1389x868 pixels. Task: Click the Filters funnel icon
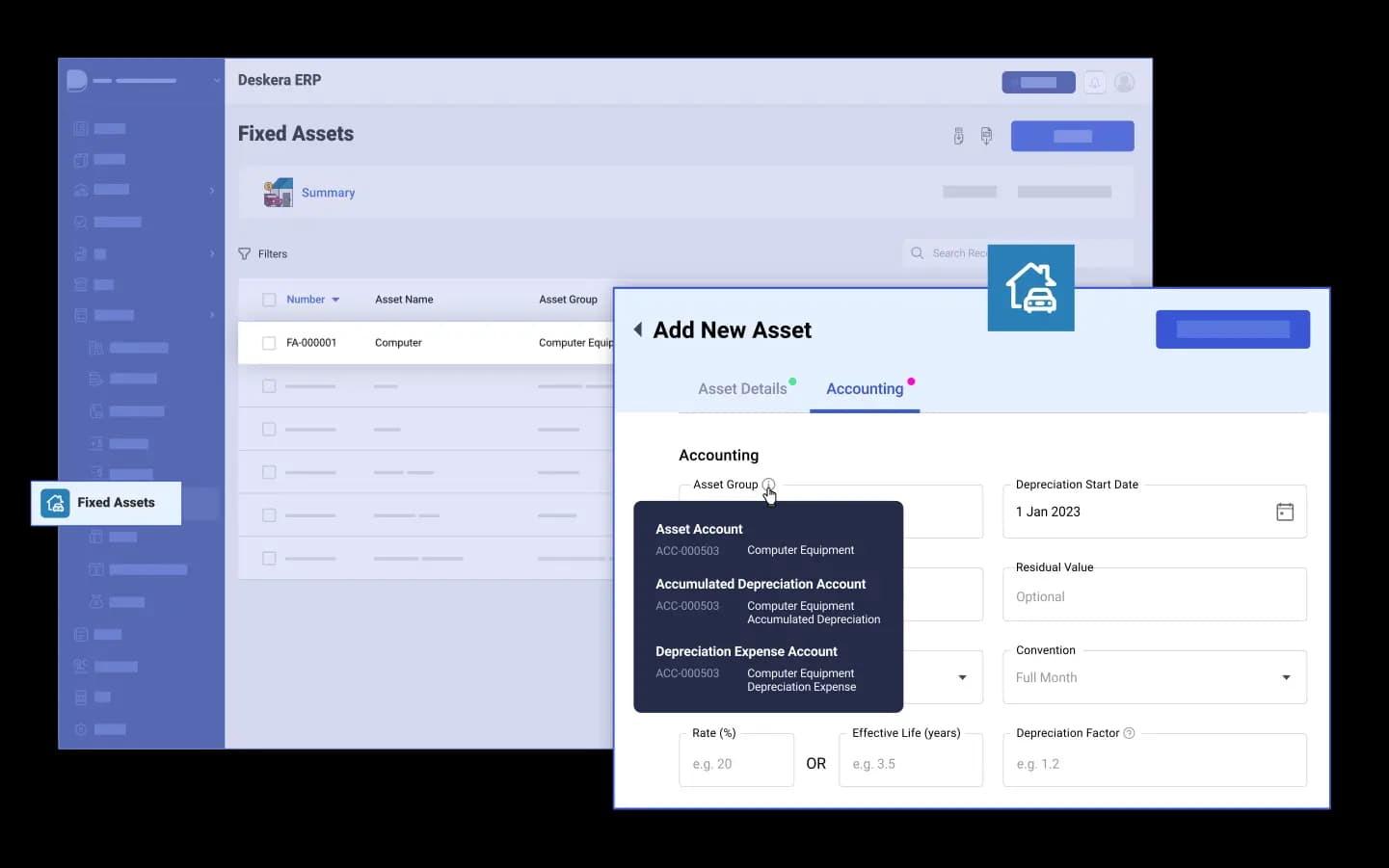pos(245,254)
